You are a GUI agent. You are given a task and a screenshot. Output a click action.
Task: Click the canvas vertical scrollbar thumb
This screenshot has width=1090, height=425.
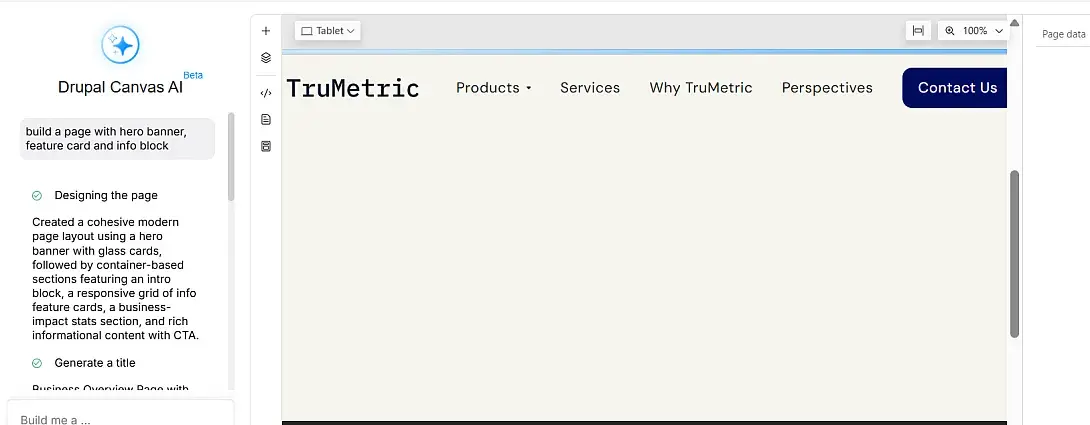tap(1014, 254)
